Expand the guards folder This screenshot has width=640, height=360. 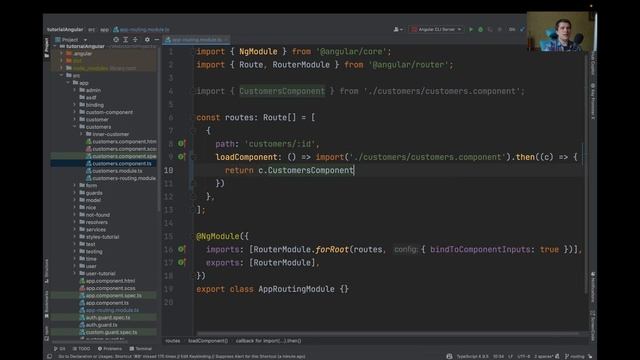(x=75, y=193)
